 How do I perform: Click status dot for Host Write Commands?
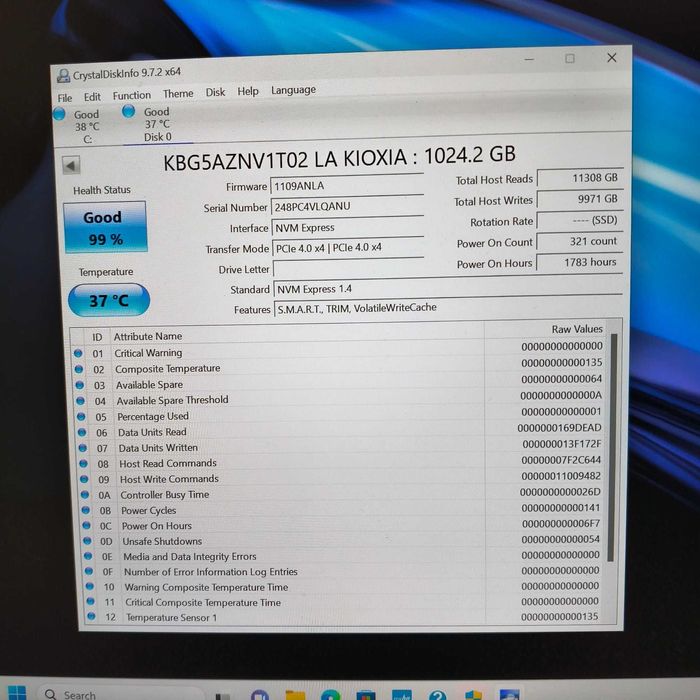84,479
